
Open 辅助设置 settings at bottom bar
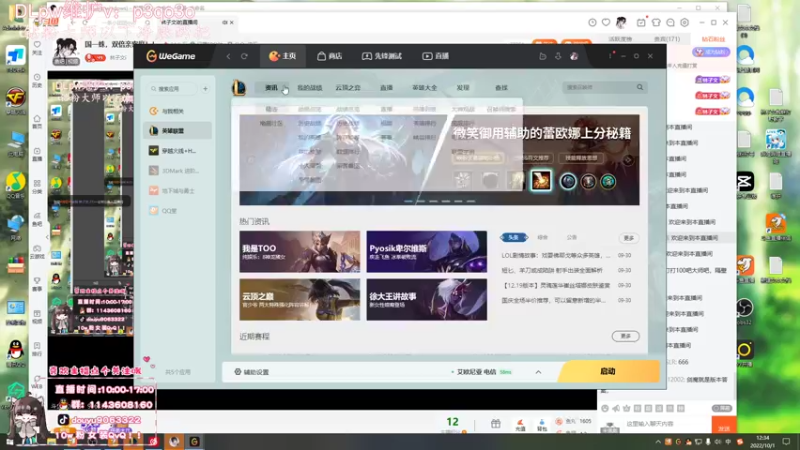(252, 372)
